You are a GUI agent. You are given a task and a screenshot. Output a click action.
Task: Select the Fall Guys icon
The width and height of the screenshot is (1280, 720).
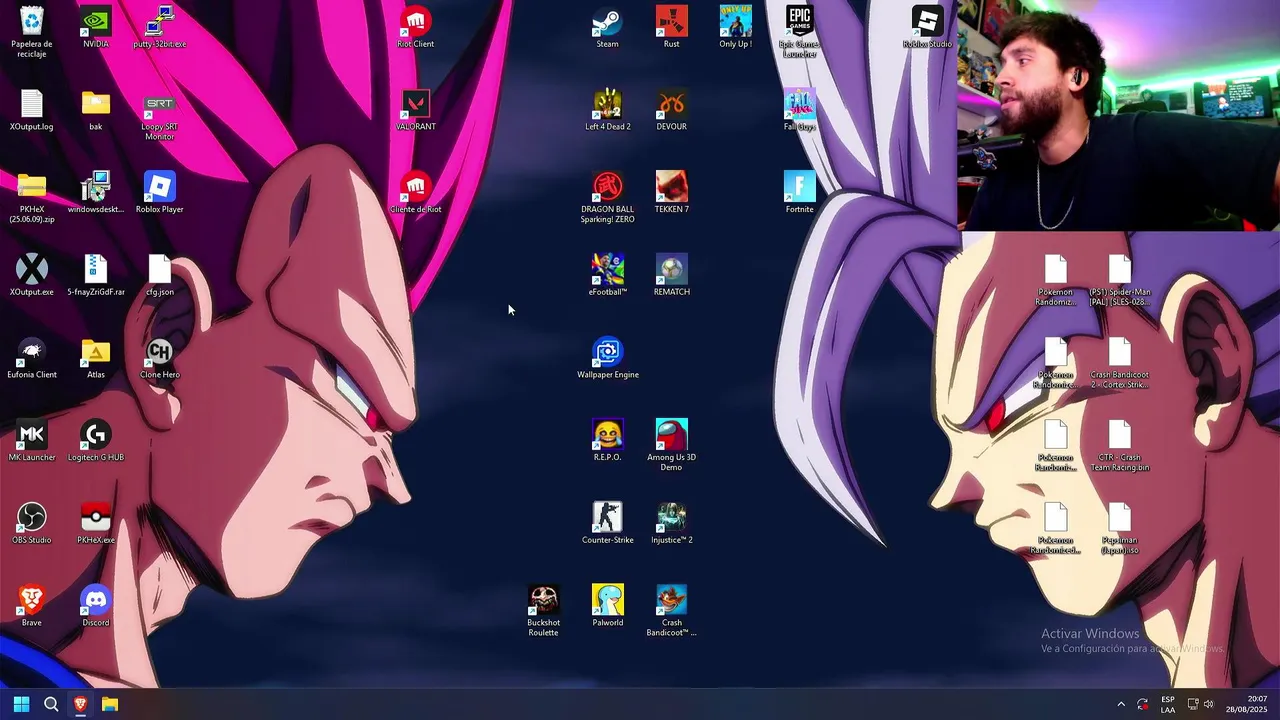[800, 110]
